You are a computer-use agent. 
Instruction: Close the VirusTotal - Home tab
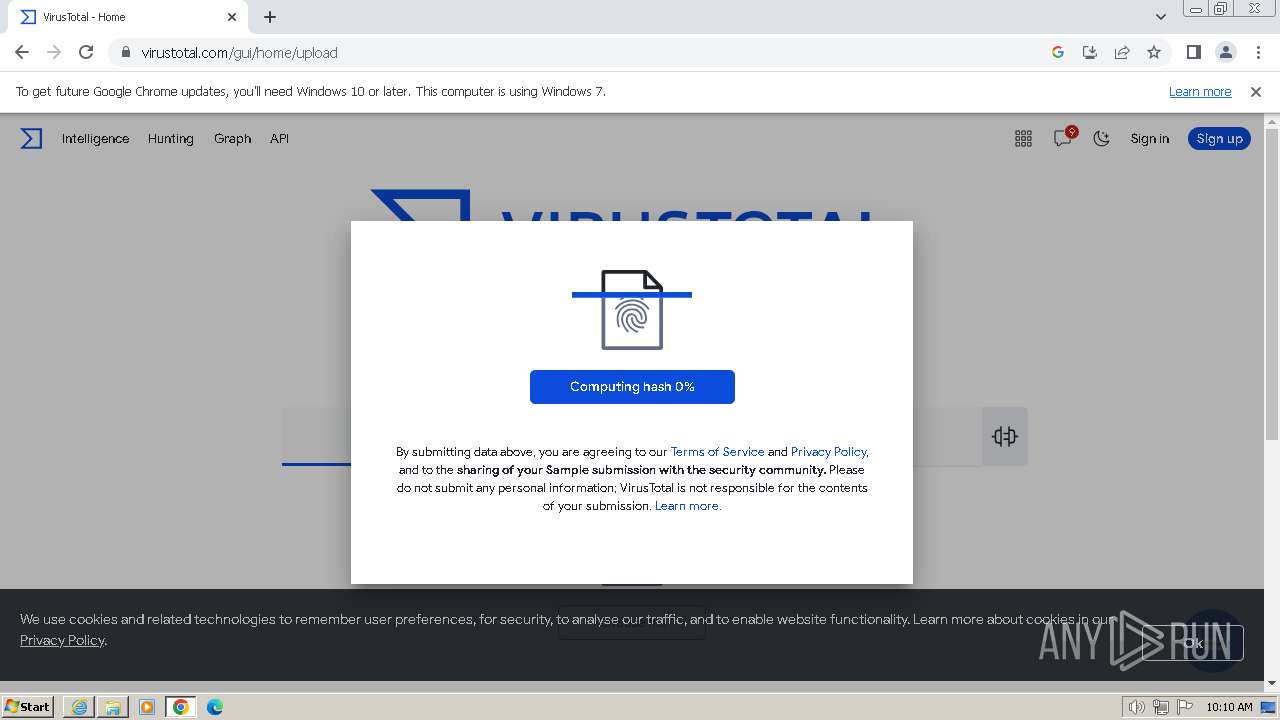232,17
